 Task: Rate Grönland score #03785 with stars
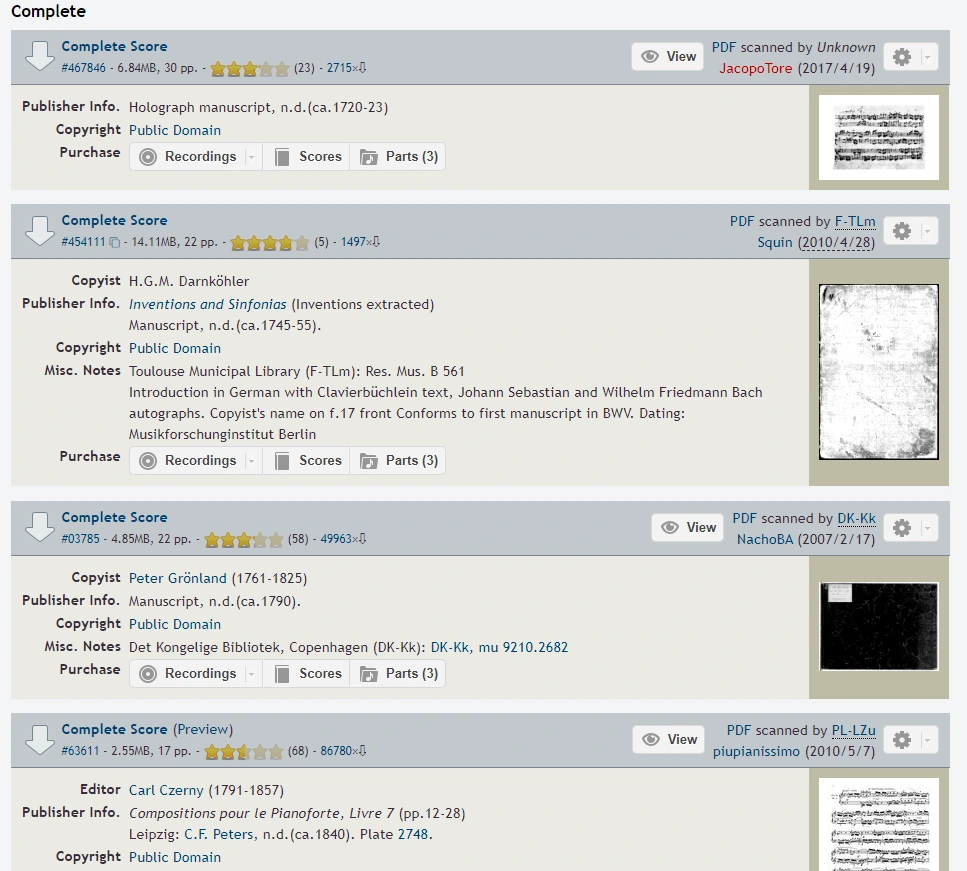click(x=244, y=540)
